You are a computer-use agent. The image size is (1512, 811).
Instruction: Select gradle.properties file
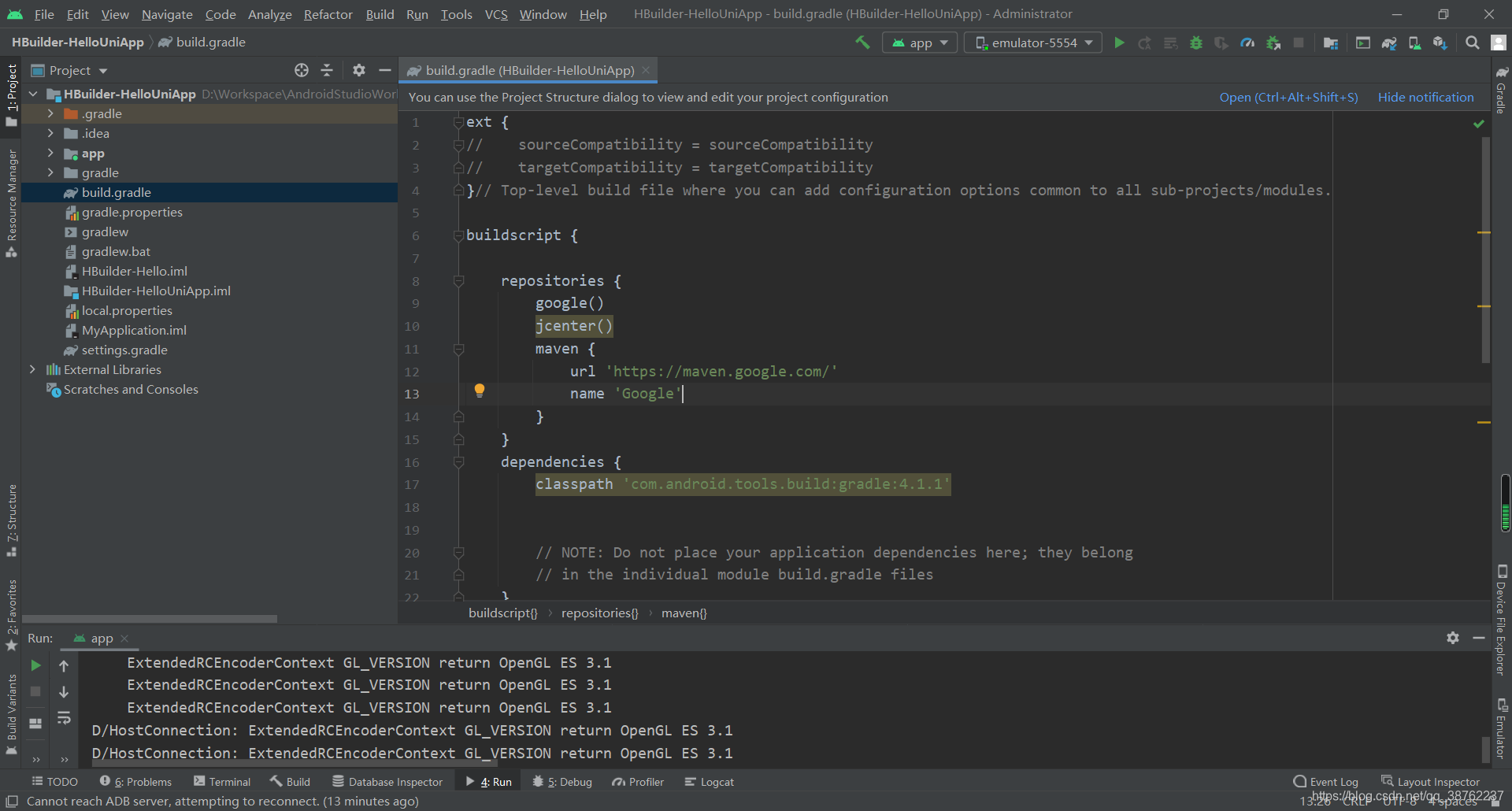coord(132,212)
